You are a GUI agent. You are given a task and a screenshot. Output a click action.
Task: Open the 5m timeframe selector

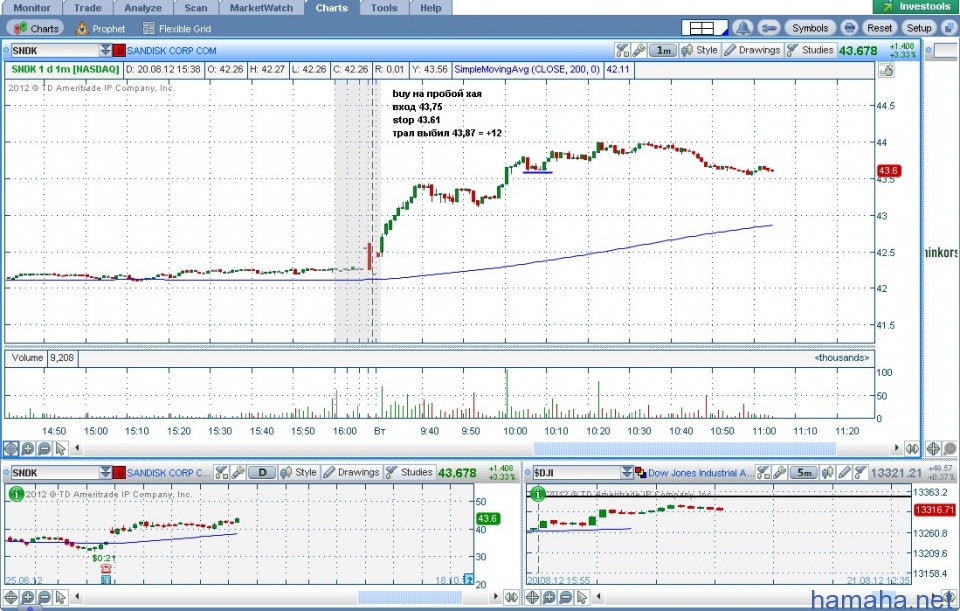point(804,472)
